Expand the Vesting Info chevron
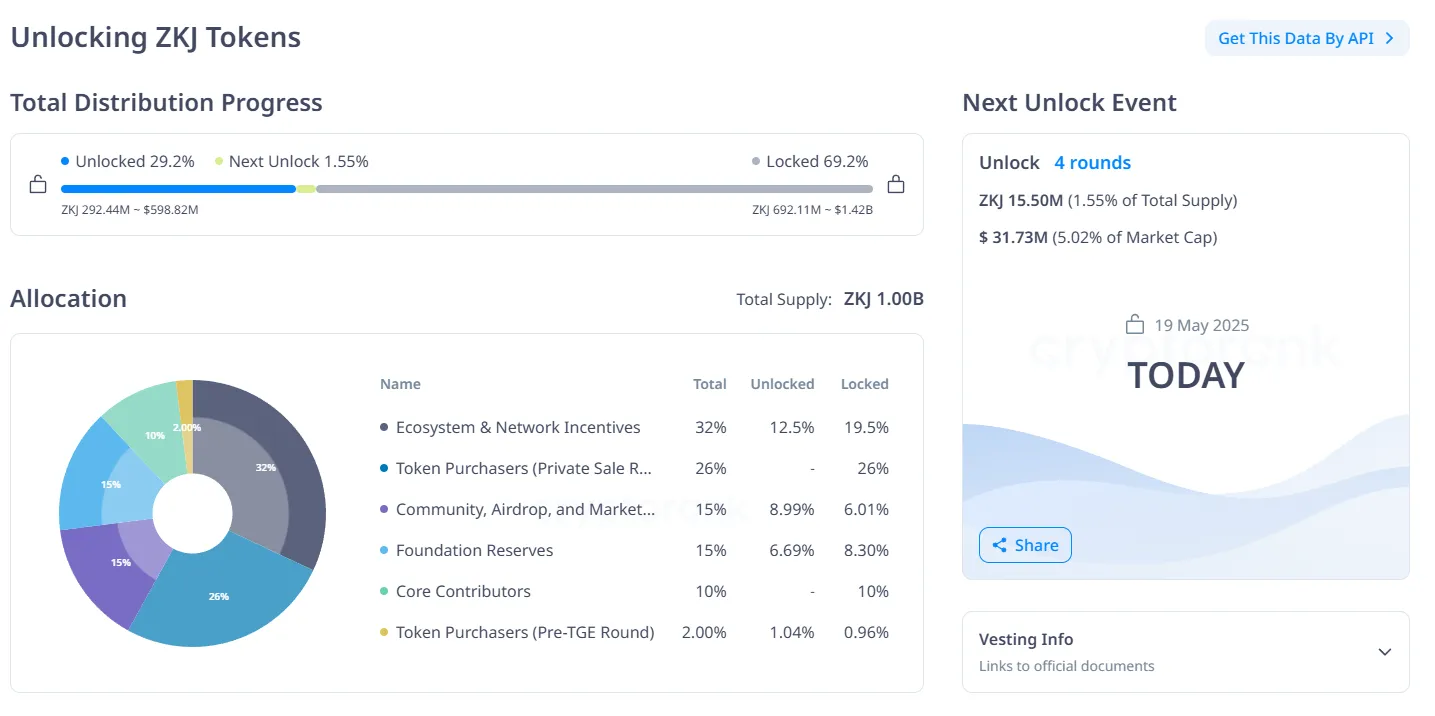 click(1384, 652)
